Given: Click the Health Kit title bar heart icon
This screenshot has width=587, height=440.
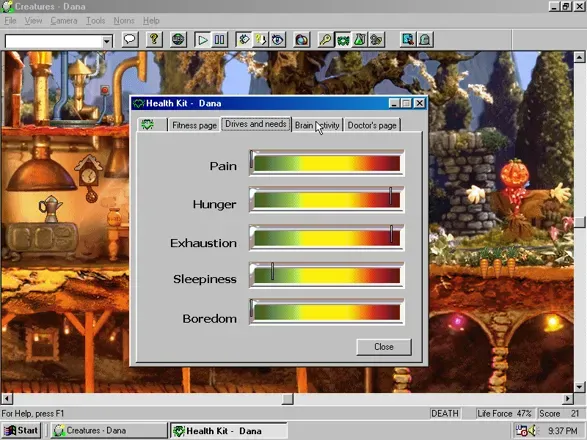Looking at the screenshot, I should [139, 103].
